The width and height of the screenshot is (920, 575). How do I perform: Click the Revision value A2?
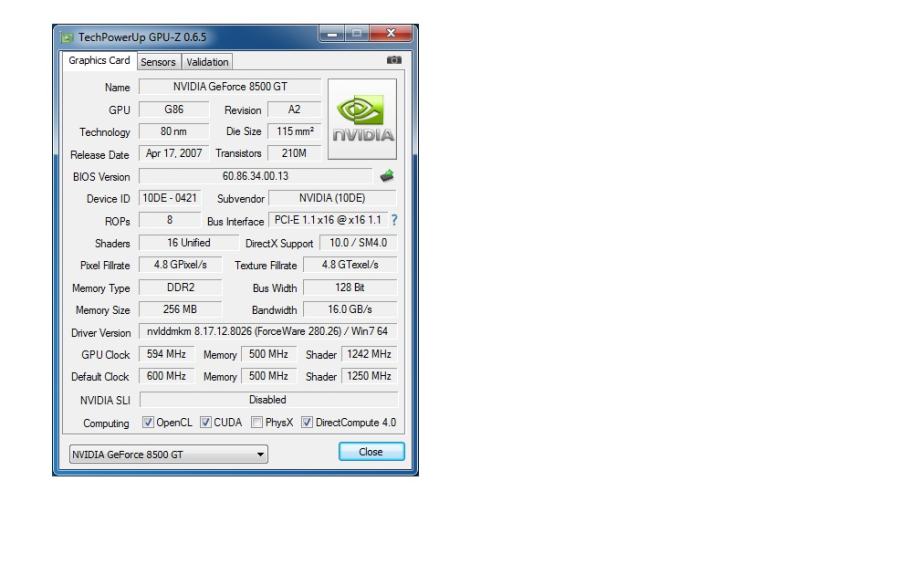(294, 109)
